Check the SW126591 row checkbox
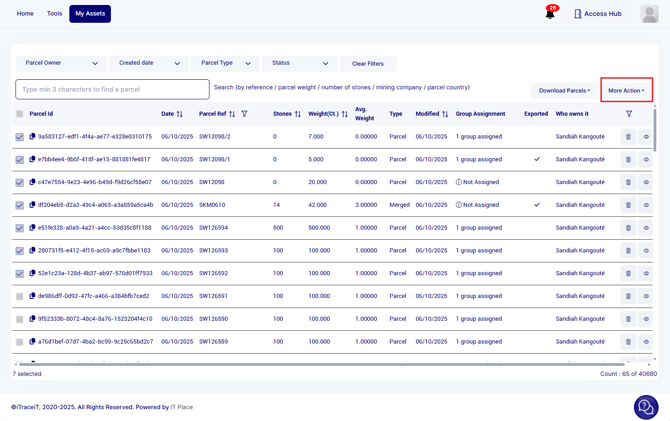The width and height of the screenshot is (670, 421). click(x=19, y=297)
